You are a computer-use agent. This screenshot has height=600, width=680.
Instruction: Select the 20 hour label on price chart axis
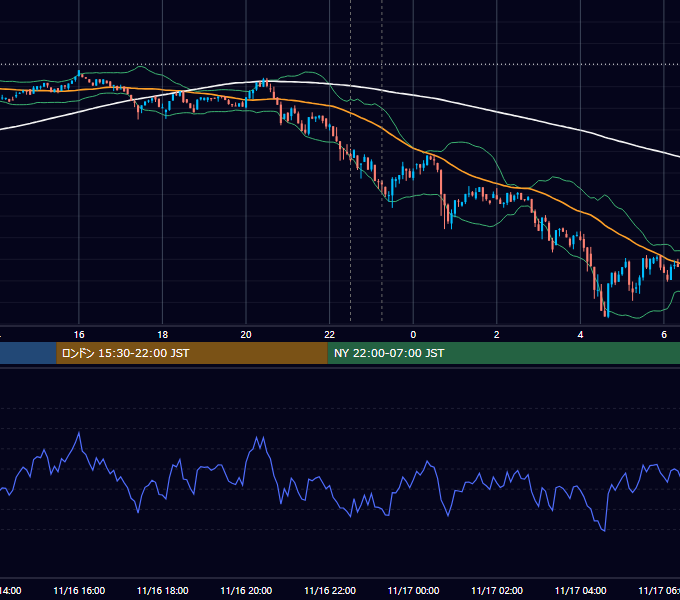(246, 334)
